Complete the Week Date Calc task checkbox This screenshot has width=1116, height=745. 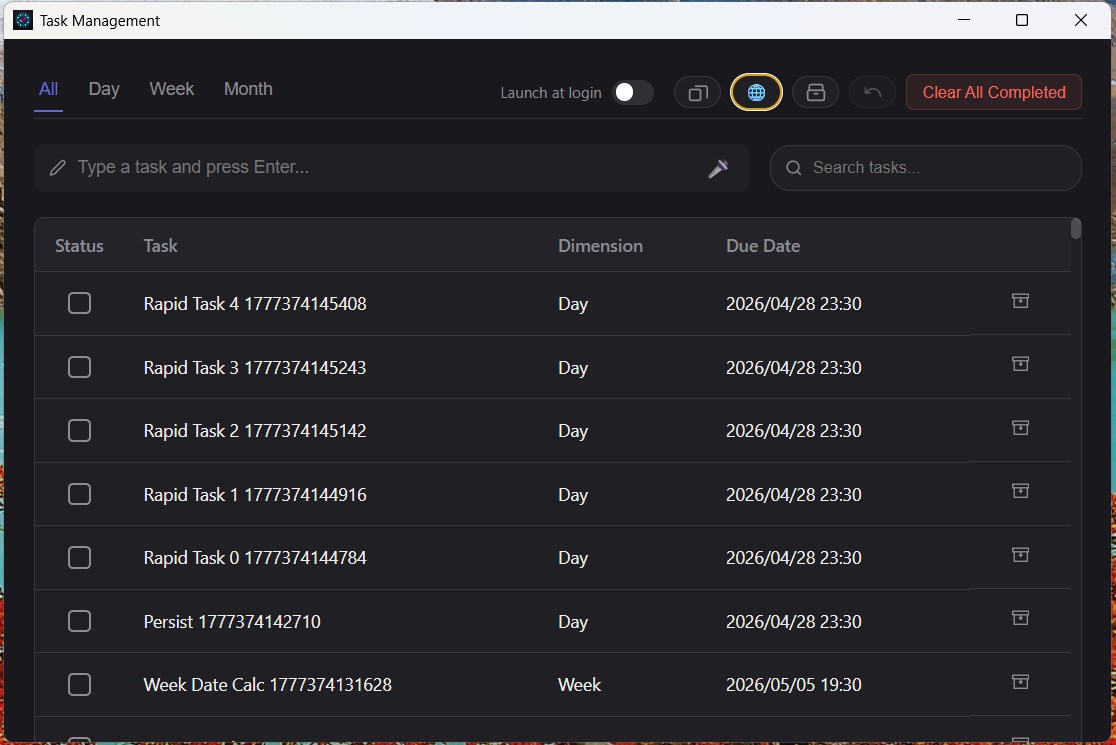click(79, 685)
